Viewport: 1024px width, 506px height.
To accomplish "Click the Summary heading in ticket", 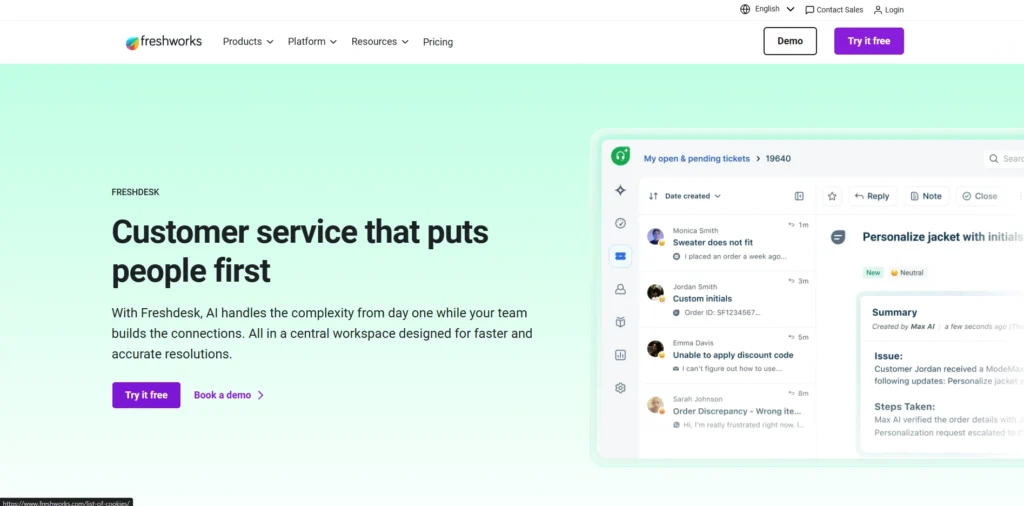I will 894,312.
